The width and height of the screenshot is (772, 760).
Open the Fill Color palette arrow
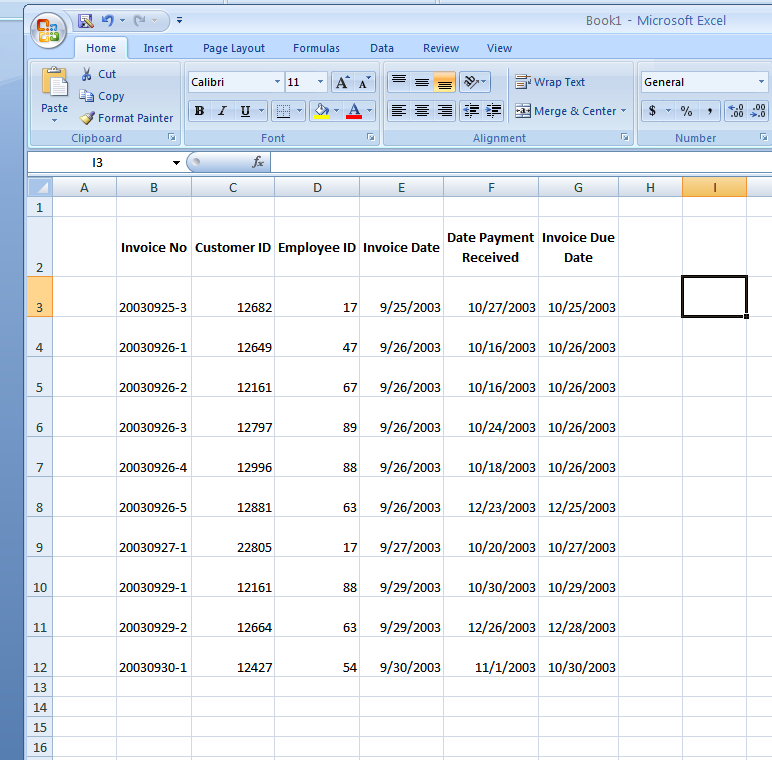[337, 111]
